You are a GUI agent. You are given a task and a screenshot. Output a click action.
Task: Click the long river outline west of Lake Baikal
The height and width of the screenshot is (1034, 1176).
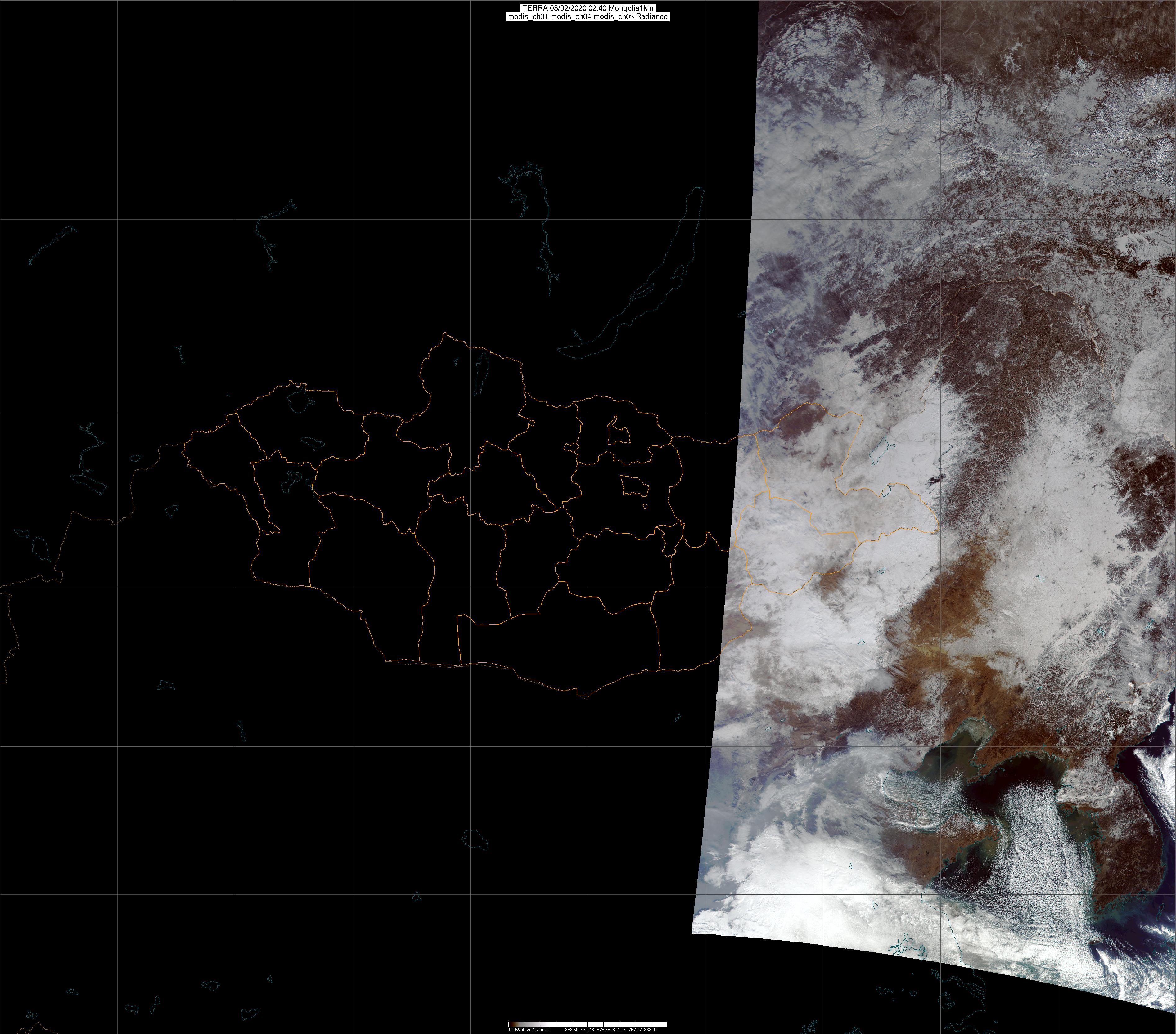click(544, 230)
